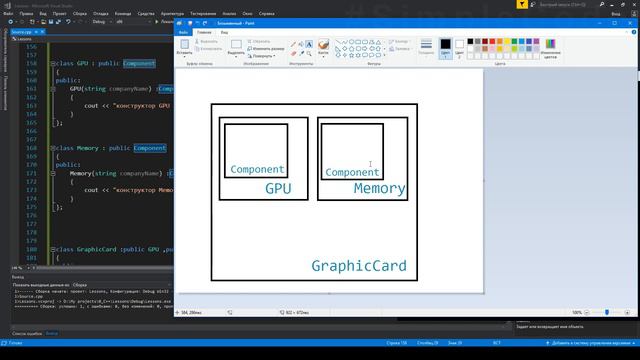Pick the green color swatch in Paint
This screenshot has width=640, height=360.
pyautogui.click(x=514, y=41)
